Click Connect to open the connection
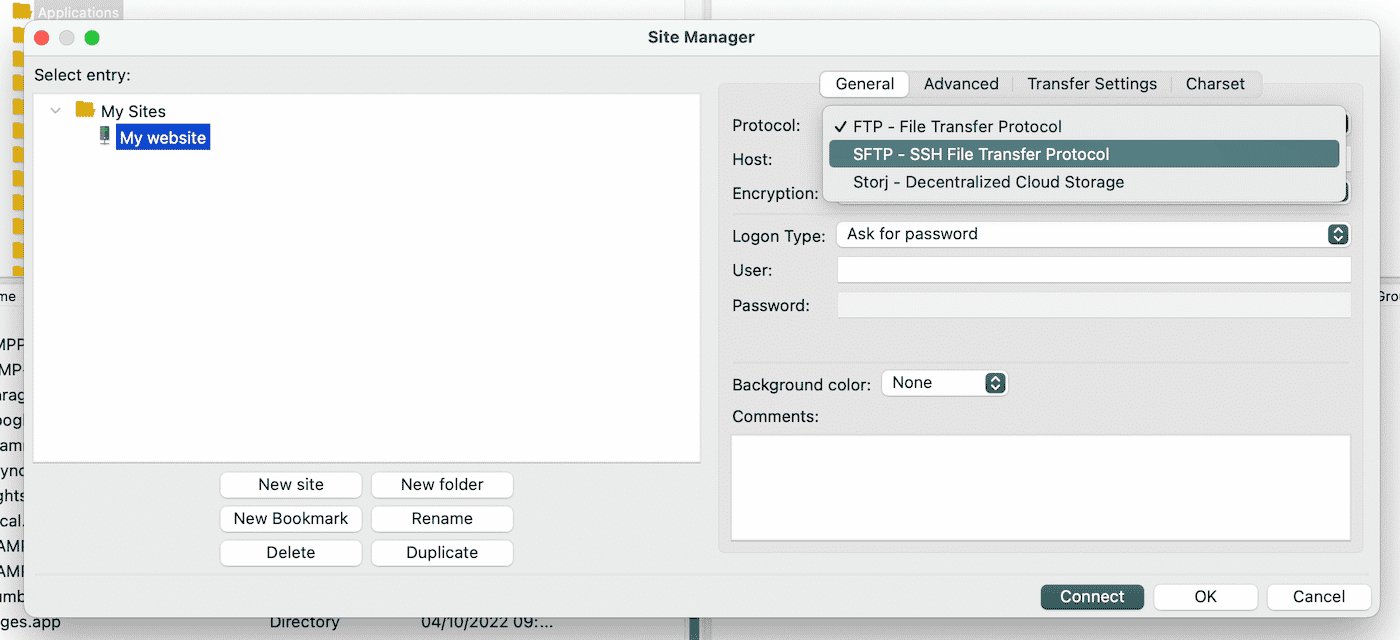This screenshot has height=640, width=1400. click(x=1092, y=596)
